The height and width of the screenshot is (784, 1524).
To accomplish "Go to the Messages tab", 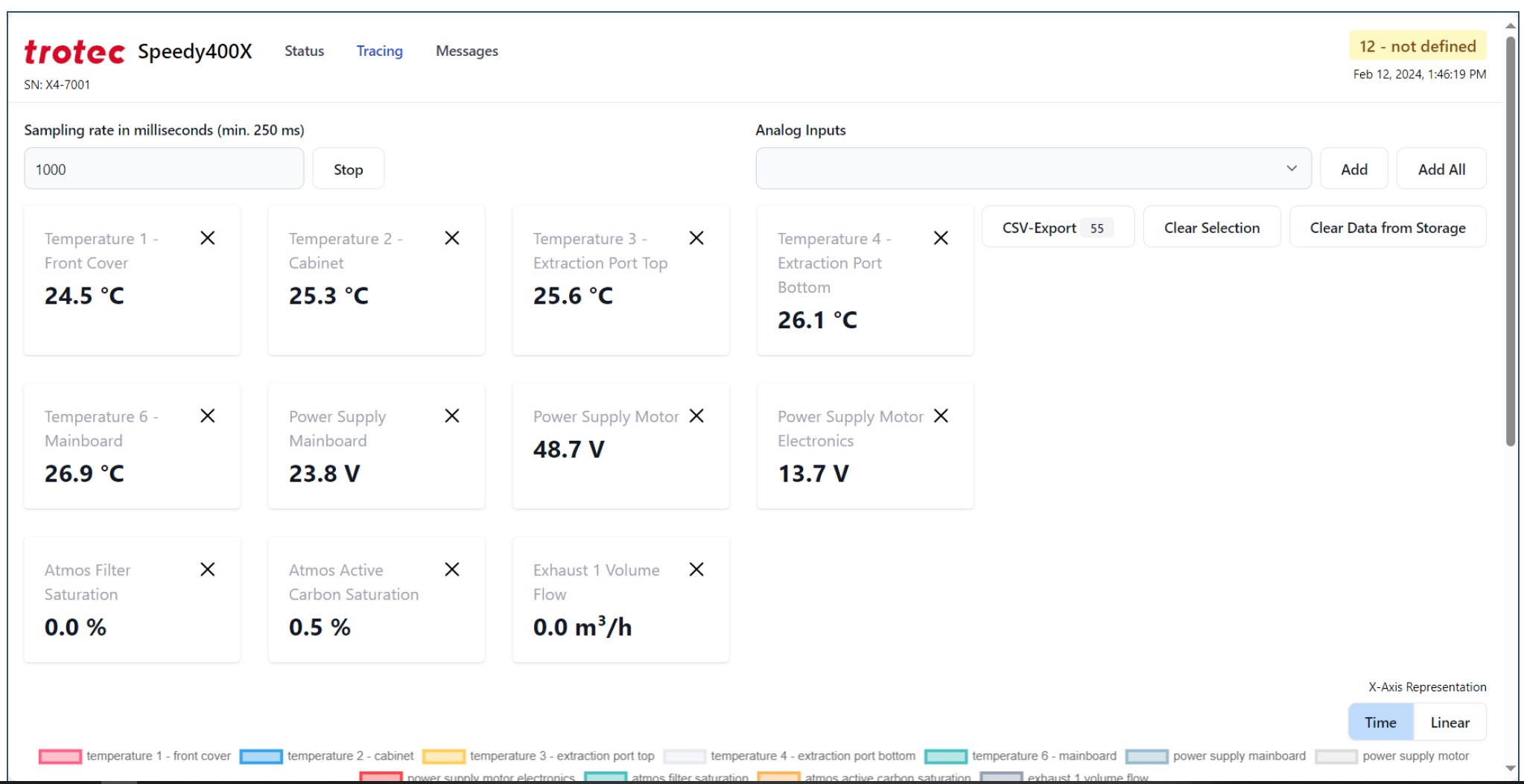I will coord(466,51).
